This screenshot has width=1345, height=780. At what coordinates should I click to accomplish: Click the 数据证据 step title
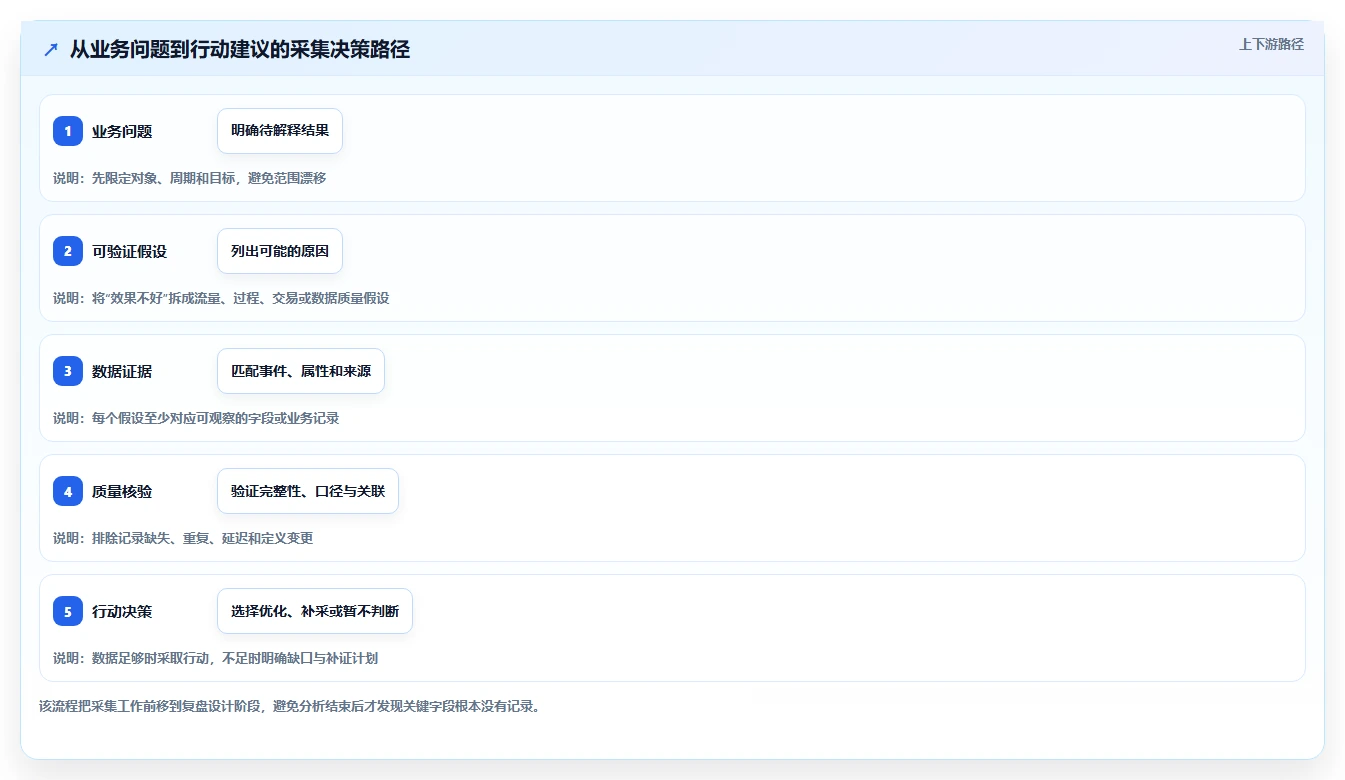pos(122,371)
